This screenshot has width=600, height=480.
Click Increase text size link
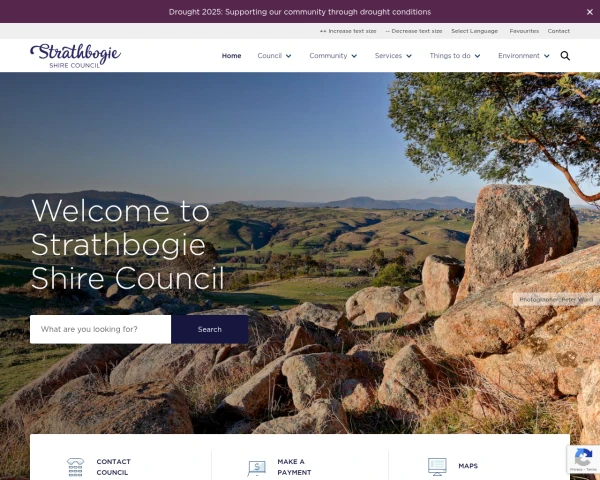348,31
